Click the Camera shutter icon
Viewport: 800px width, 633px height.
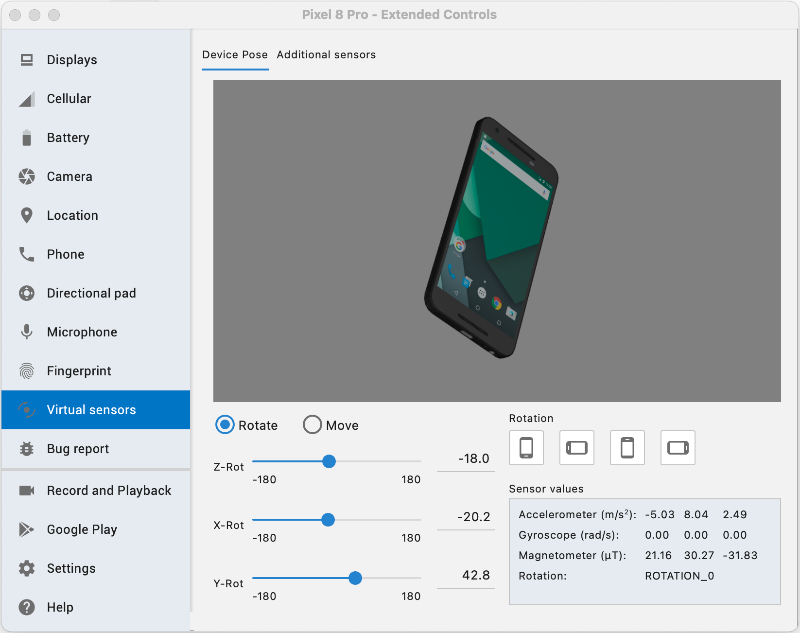pos(27,176)
